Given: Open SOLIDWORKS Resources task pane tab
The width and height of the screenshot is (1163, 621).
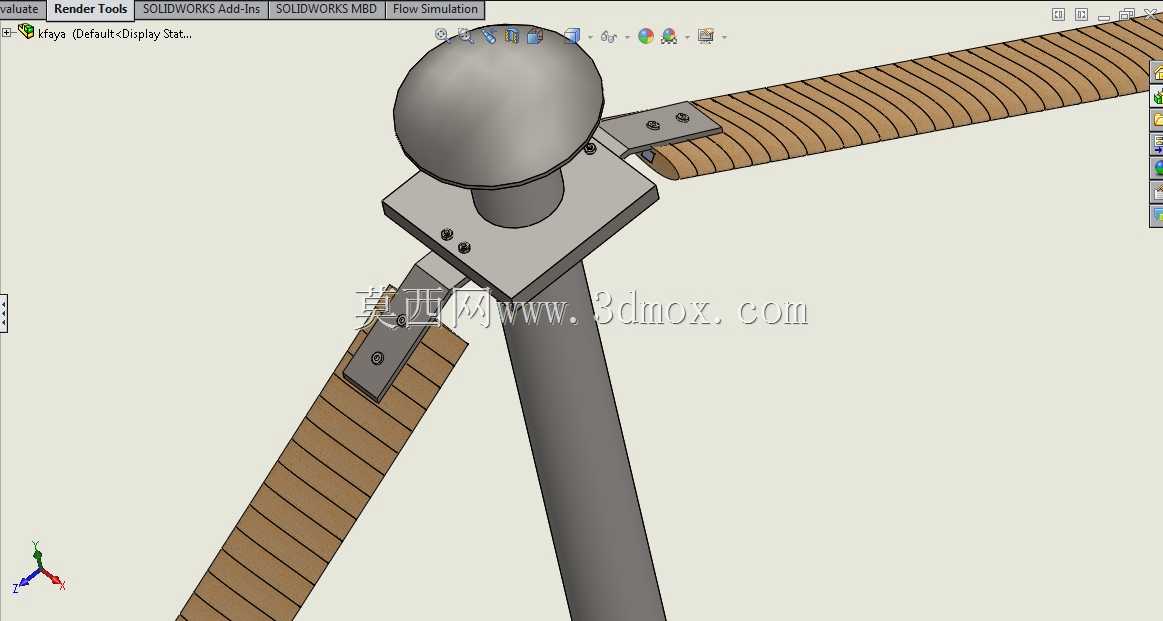Looking at the screenshot, I should [x=1156, y=72].
